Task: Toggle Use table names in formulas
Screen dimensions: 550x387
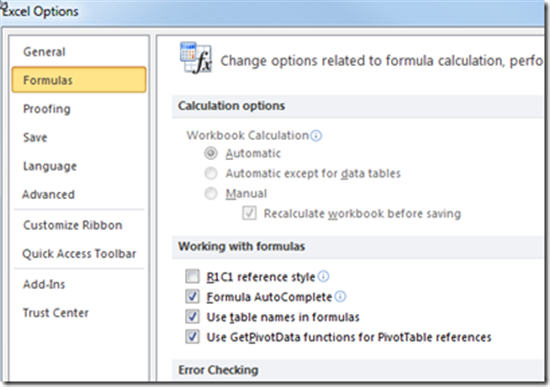Action: (x=192, y=317)
